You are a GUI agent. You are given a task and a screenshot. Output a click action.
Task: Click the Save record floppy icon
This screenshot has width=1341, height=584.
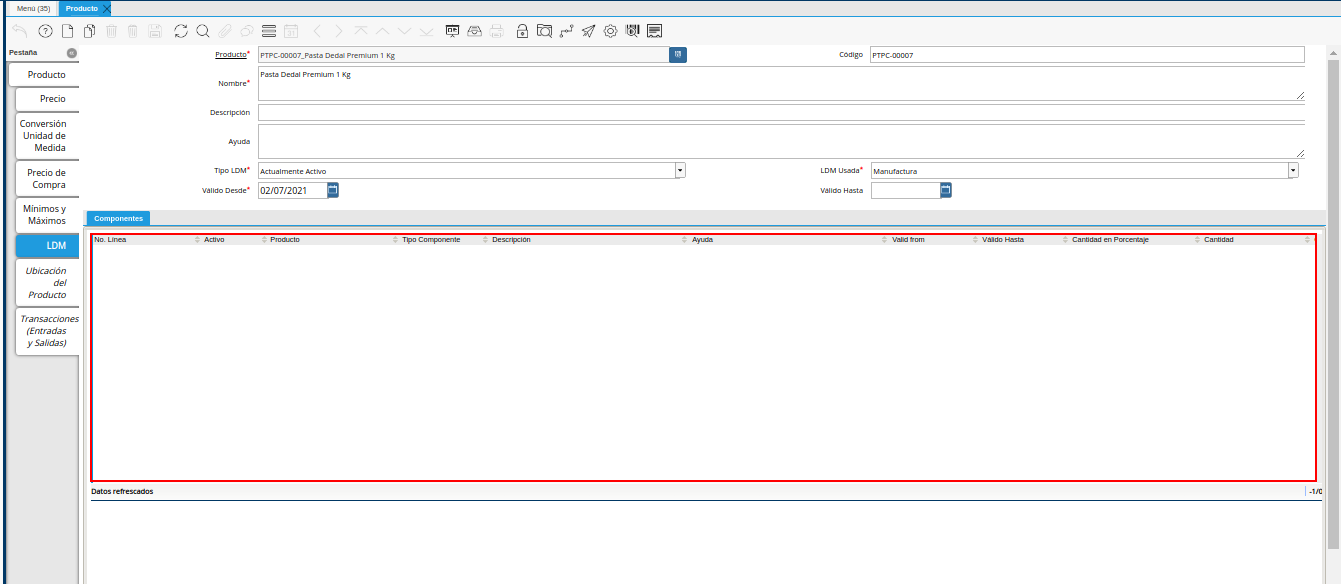pos(154,31)
